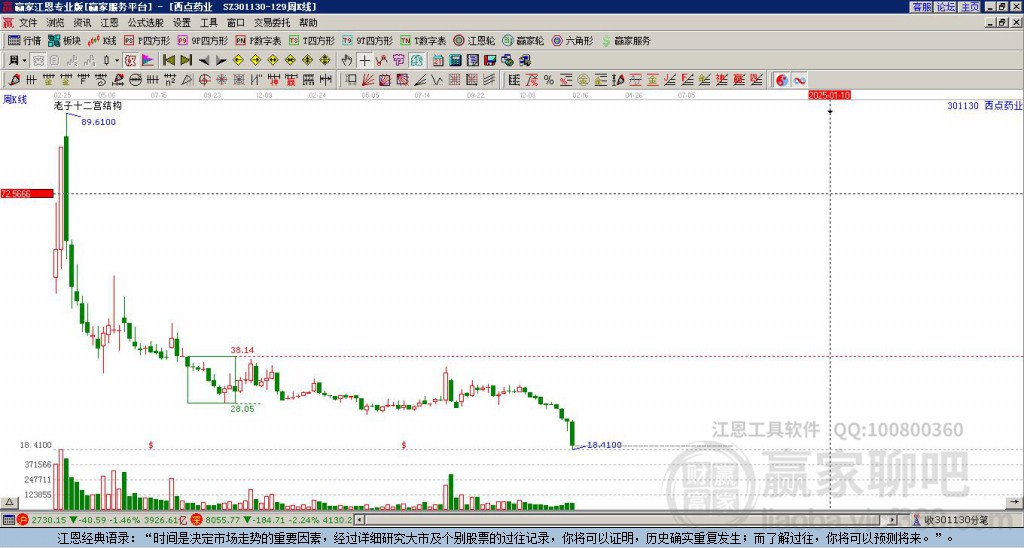Click the keyboard icon in status bar
Image resolution: width=1024 pixels, height=548 pixels.
pos(8,520)
